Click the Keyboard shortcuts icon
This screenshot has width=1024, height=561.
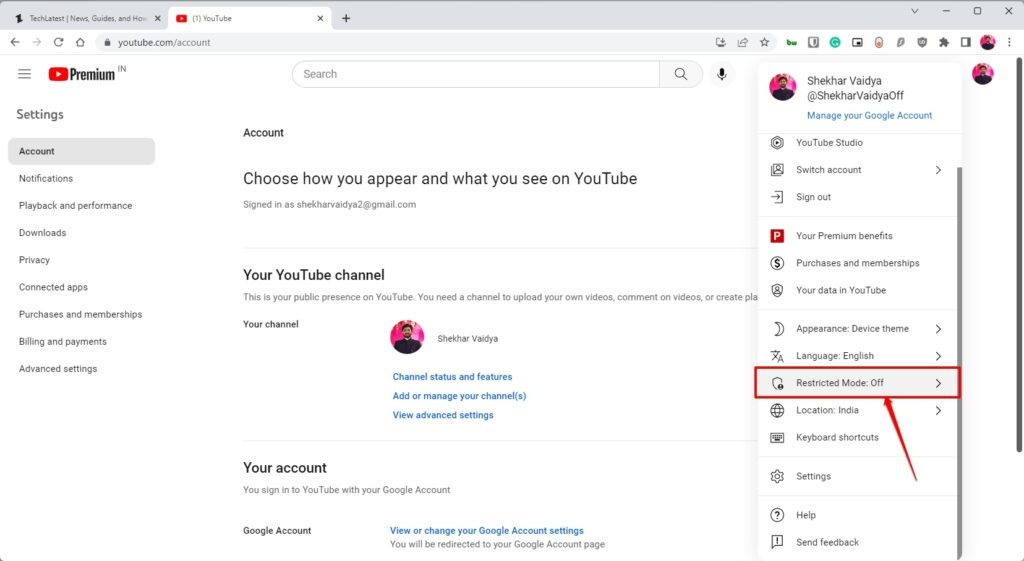click(777, 438)
